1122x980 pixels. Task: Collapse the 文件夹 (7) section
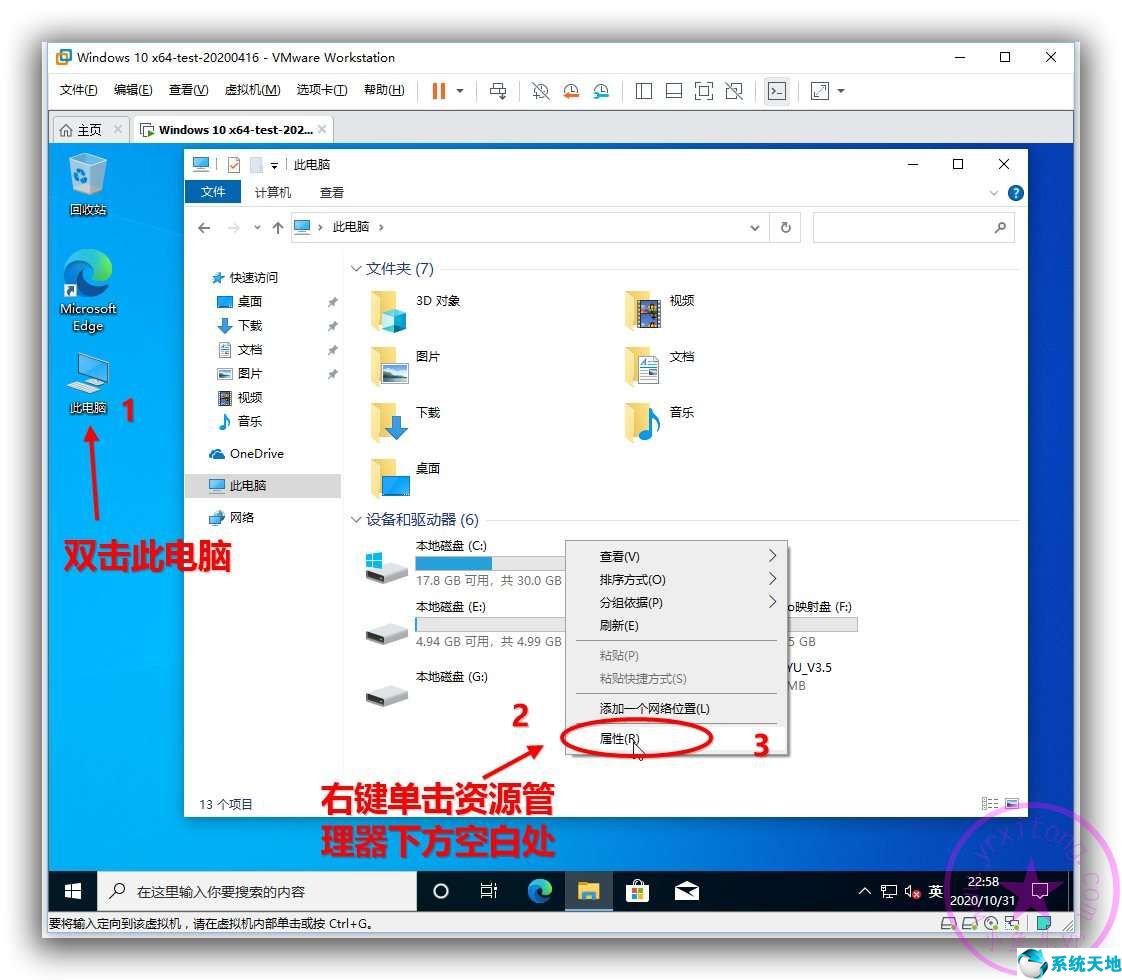357,268
